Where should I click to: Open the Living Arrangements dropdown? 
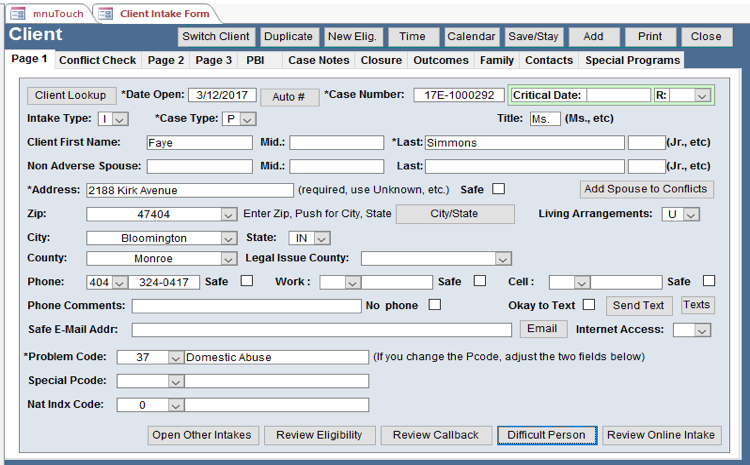[691, 214]
